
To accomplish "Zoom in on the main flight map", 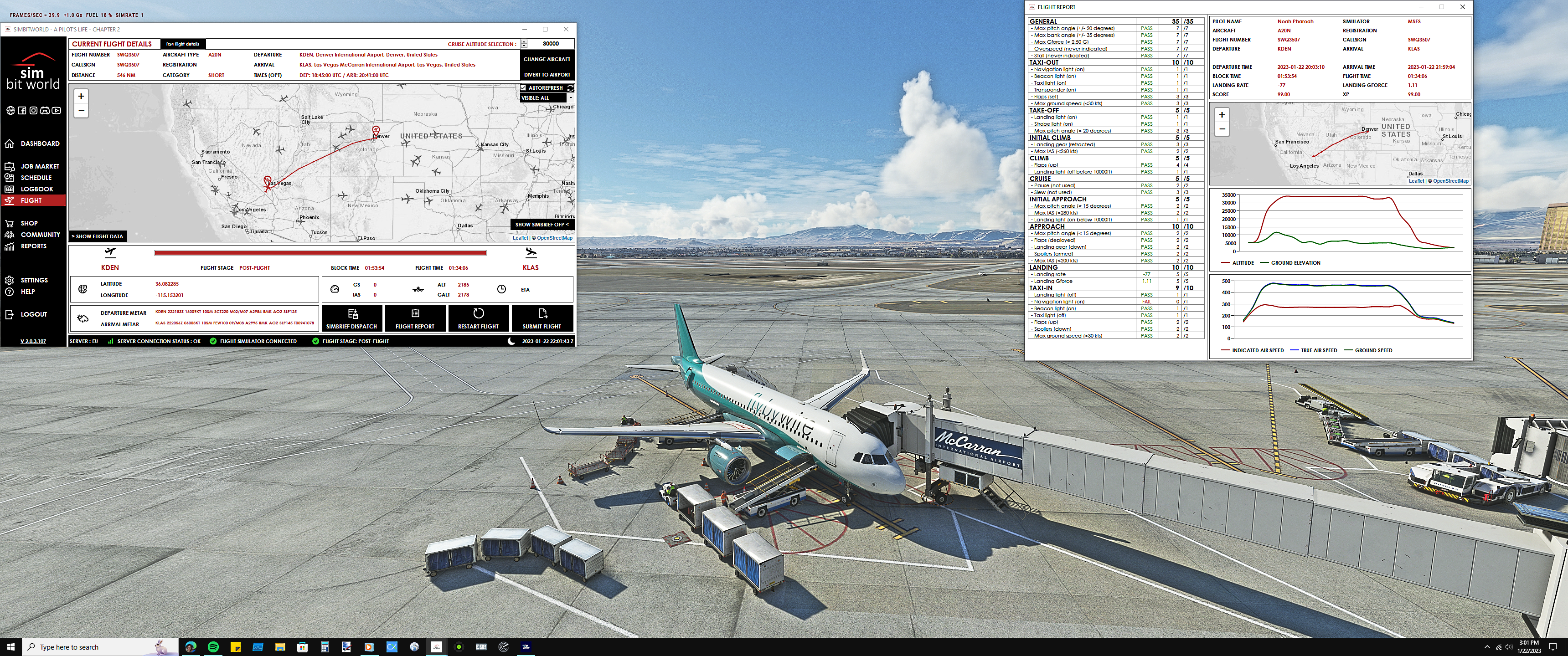I will click(x=81, y=96).
